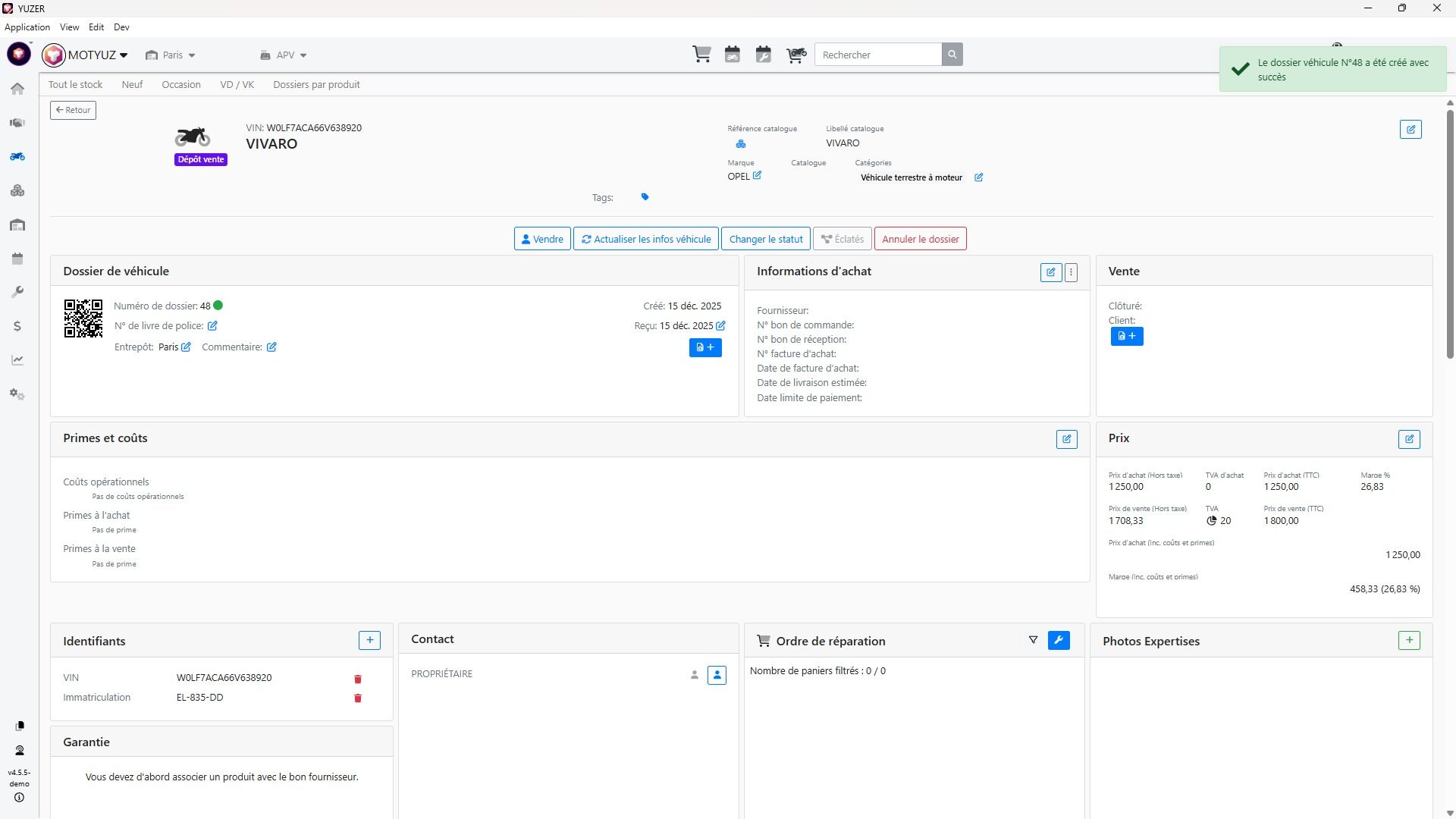Open the Application menu
Screen dimensions: 1456x819
[x=27, y=27]
